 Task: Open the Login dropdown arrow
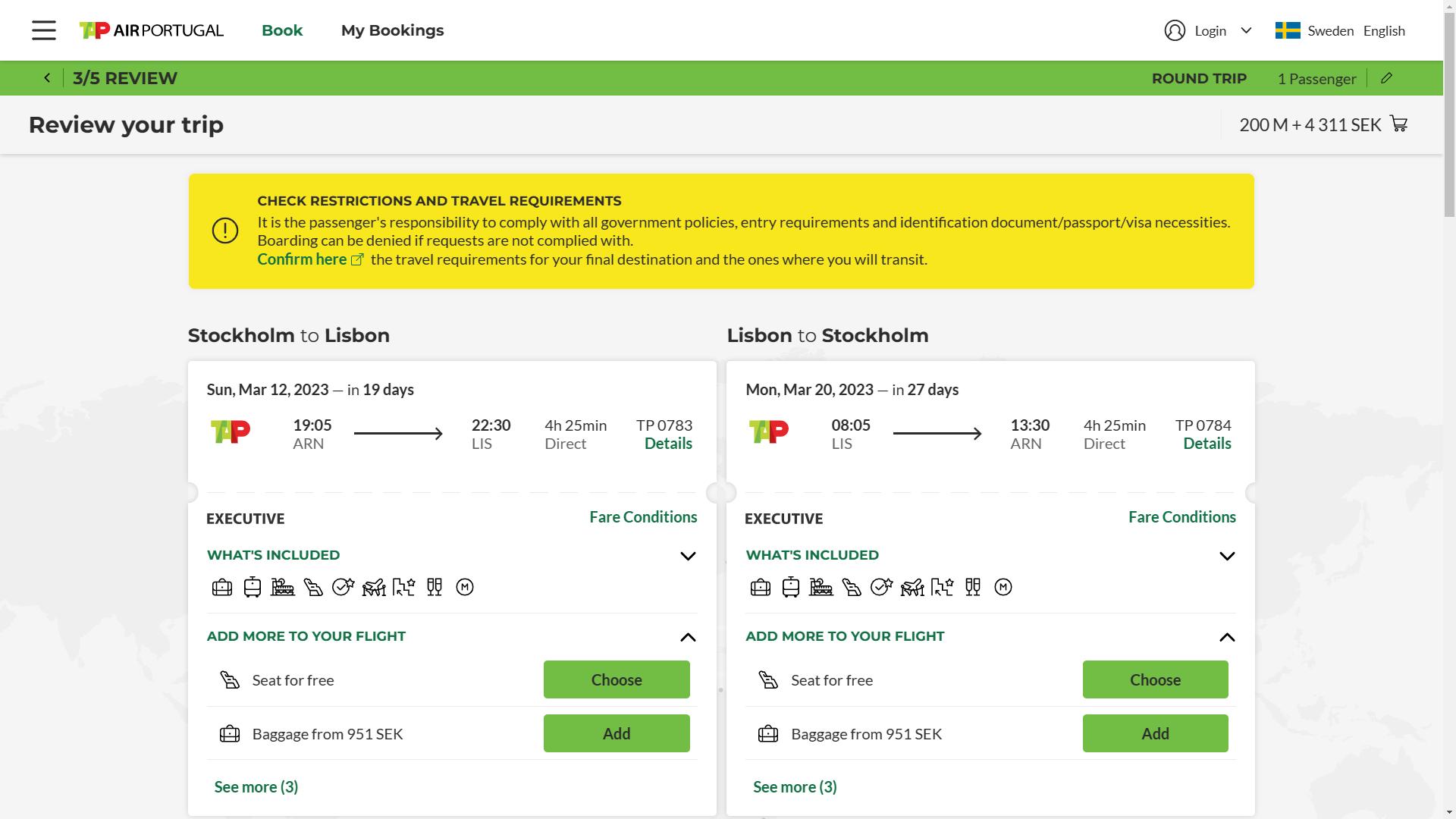[x=1246, y=30]
